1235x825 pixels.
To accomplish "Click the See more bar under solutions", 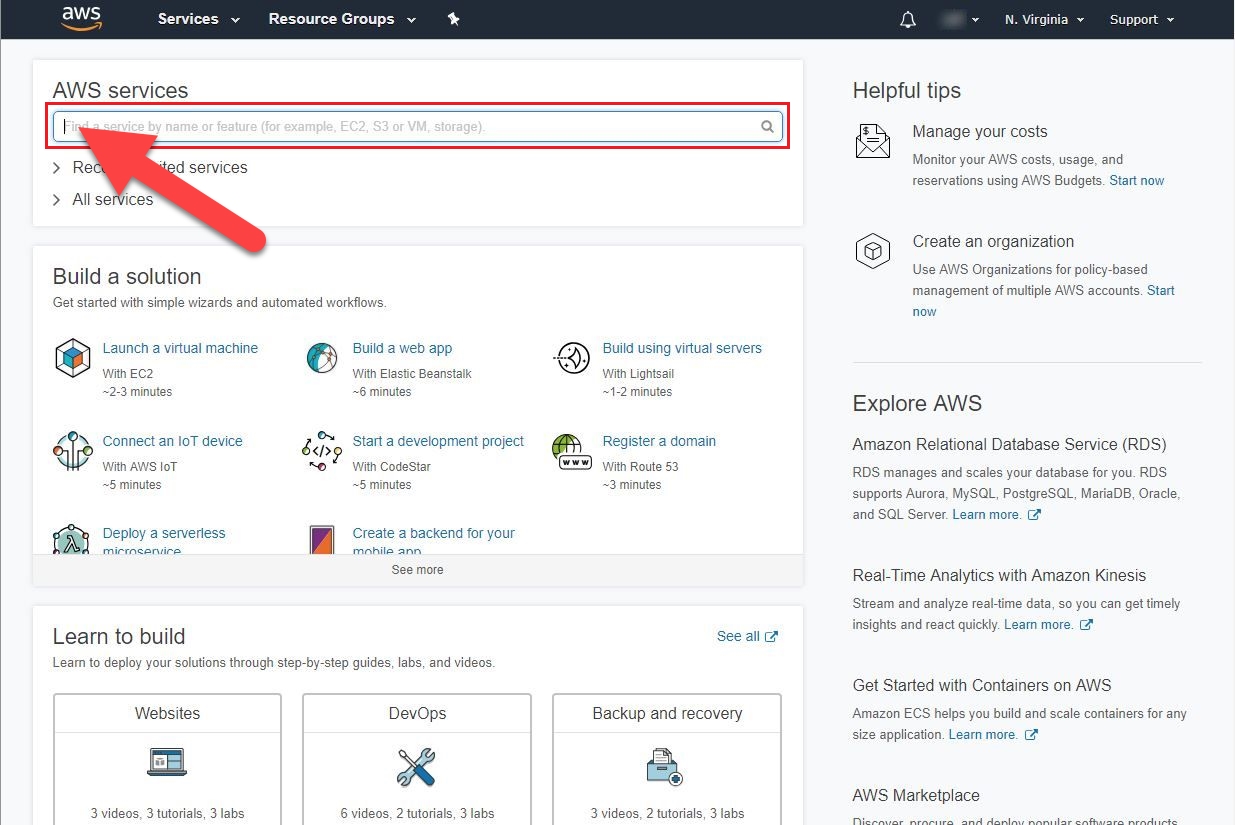I will tap(417, 570).
